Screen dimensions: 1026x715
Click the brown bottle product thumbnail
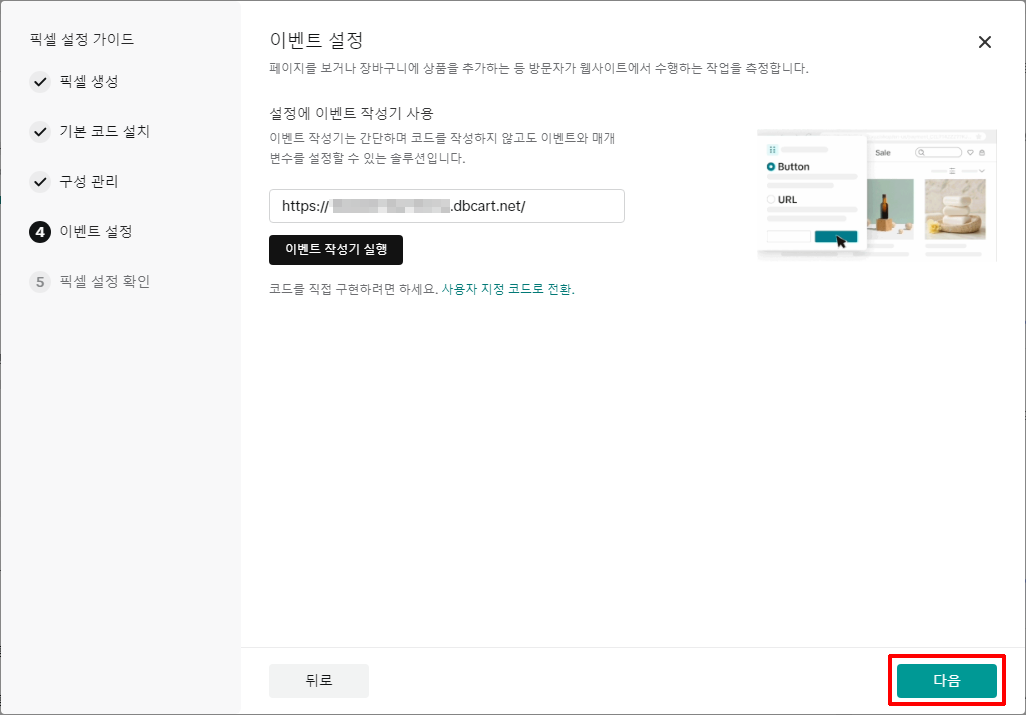(x=884, y=212)
